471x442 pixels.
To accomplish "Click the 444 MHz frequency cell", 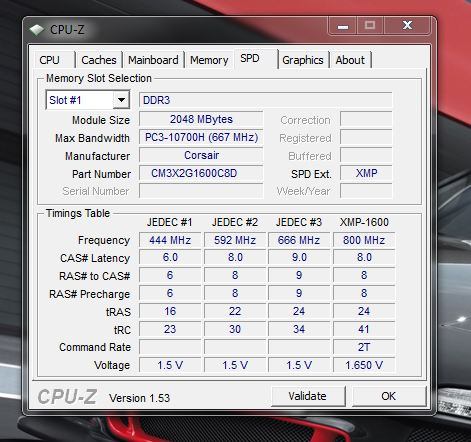I will (170, 240).
